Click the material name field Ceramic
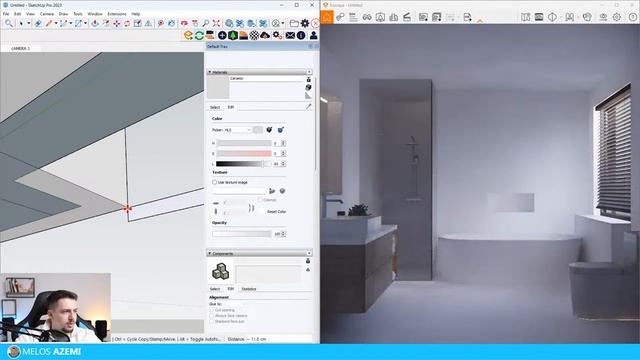Viewport: 640px width, 360px height. [x=266, y=78]
